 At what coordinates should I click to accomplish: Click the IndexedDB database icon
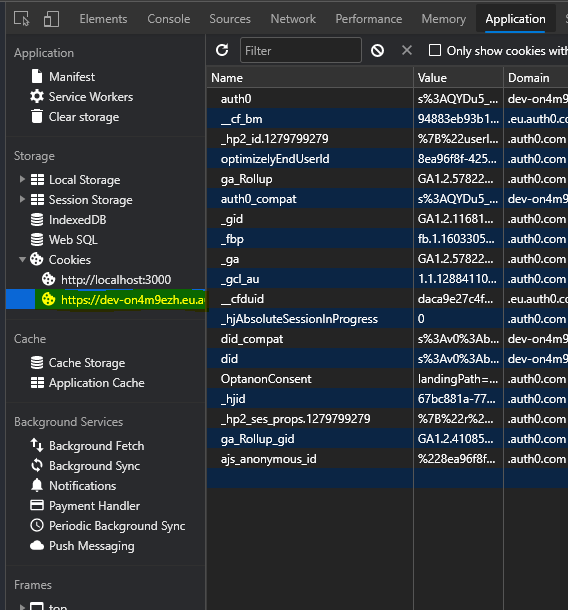(x=37, y=220)
